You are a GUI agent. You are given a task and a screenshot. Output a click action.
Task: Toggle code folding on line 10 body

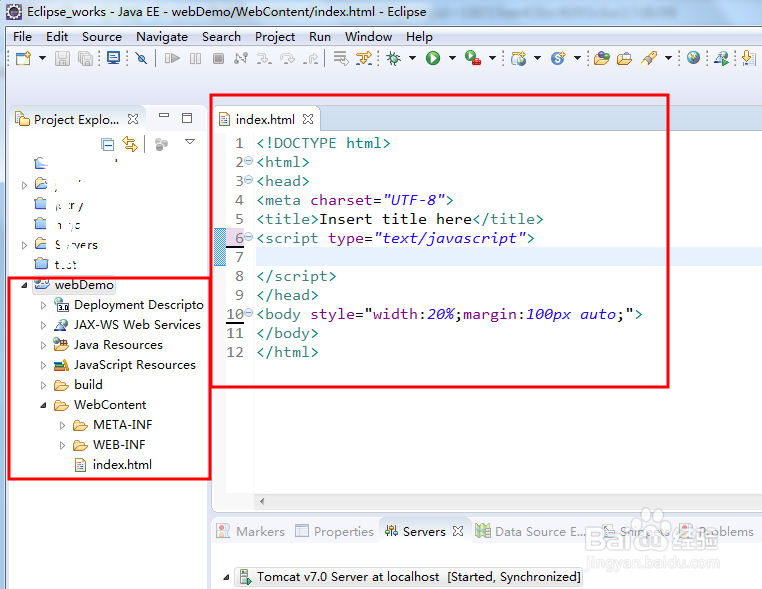coord(248,312)
